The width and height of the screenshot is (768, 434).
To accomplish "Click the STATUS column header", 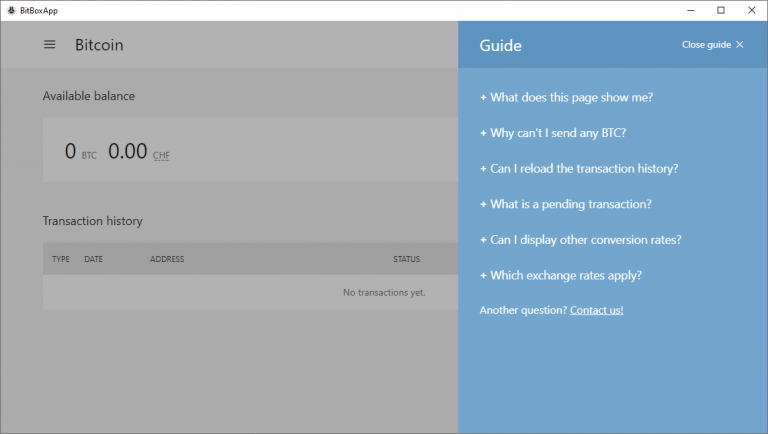I will click(x=406, y=259).
